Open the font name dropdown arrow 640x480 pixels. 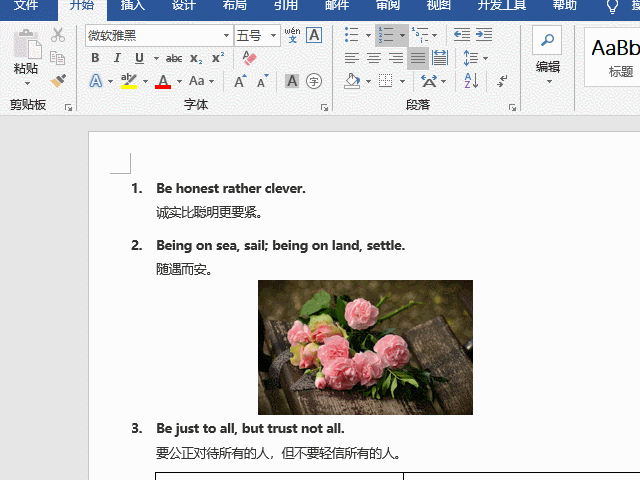coord(226,36)
